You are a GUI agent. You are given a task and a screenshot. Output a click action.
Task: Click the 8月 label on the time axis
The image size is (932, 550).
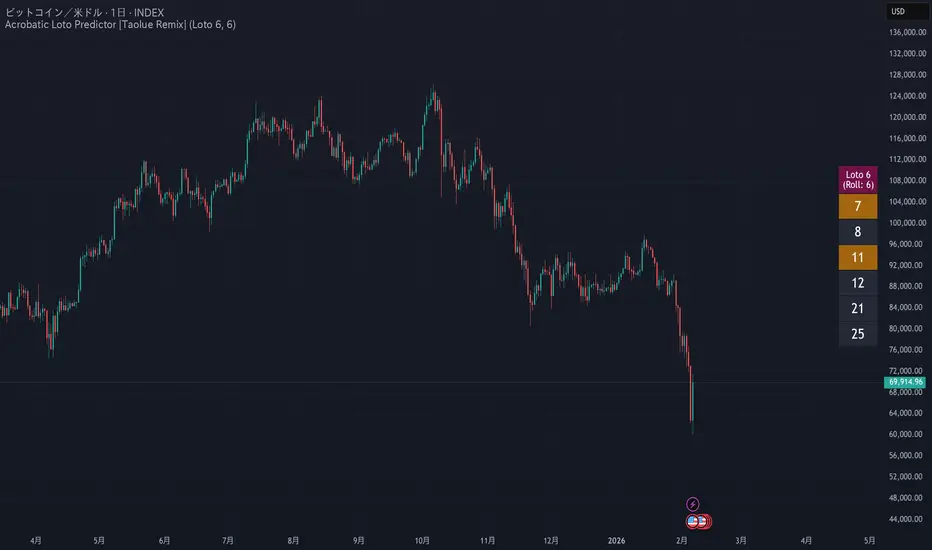point(294,539)
